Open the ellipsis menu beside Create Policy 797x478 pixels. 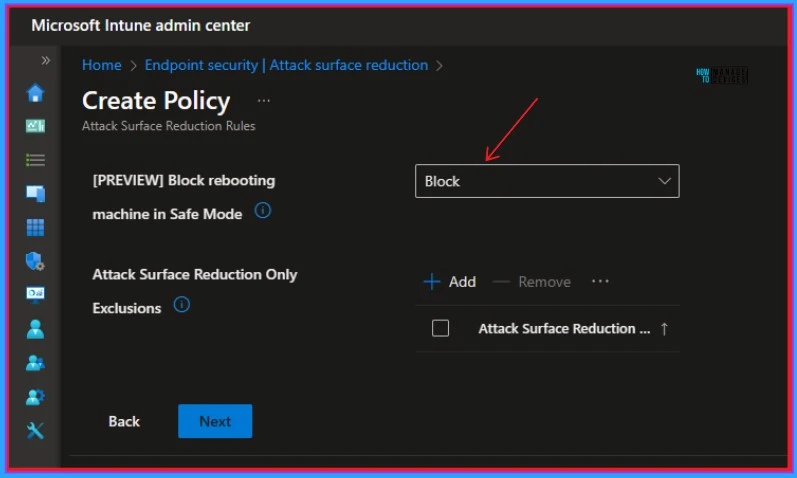[x=264, y=101]
